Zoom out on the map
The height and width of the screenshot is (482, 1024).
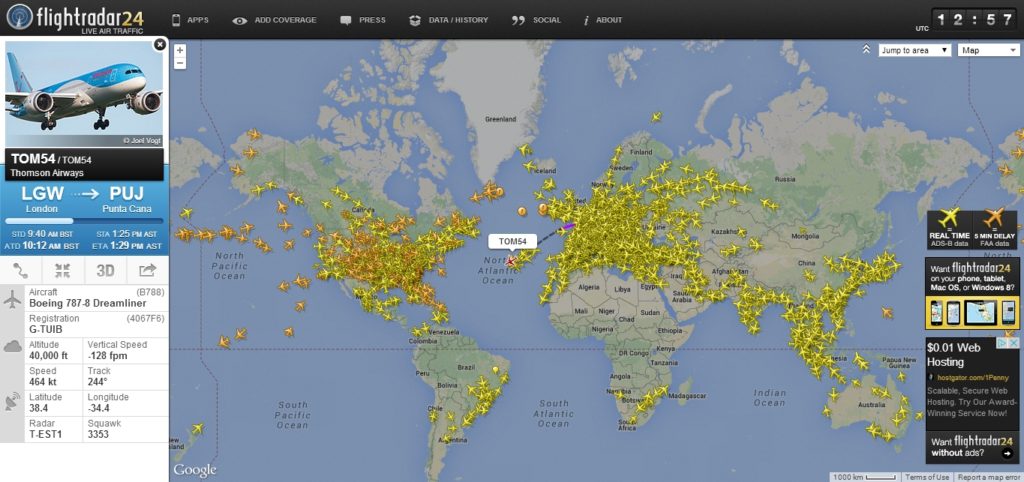pyautogui.click(x=180, y=63)
